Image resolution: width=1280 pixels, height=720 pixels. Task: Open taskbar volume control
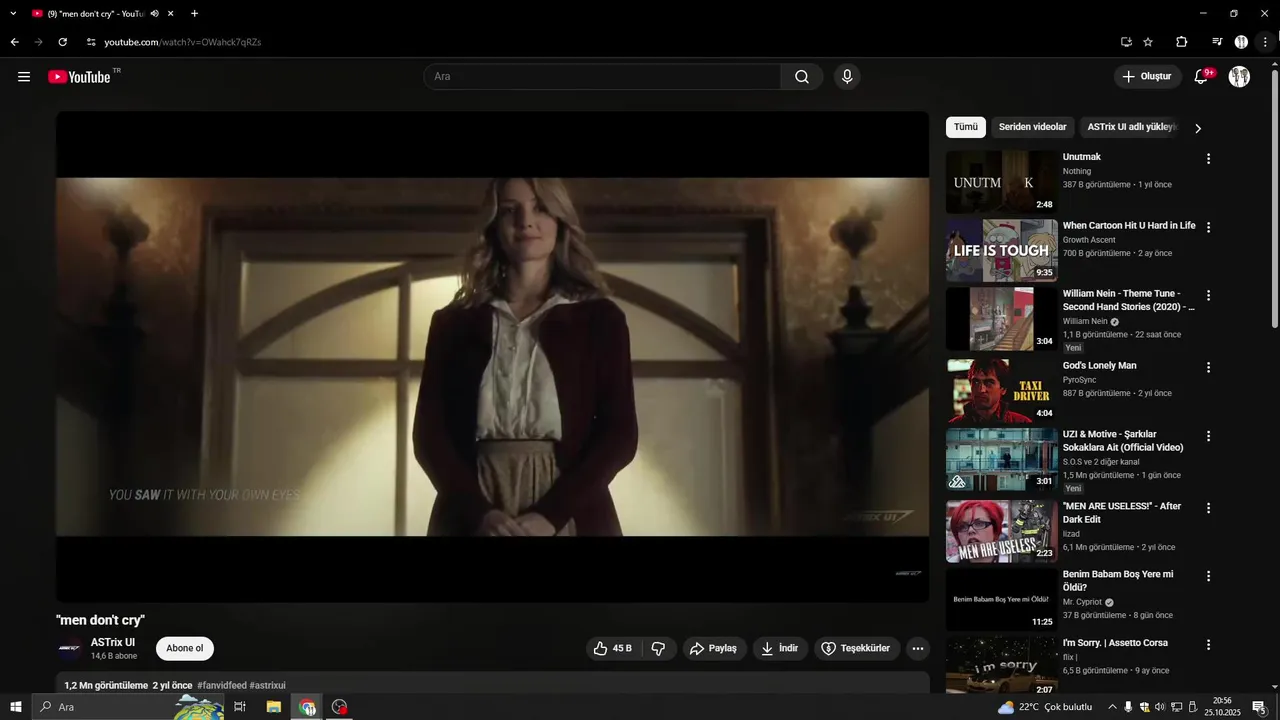click(x=1160, y=707)
